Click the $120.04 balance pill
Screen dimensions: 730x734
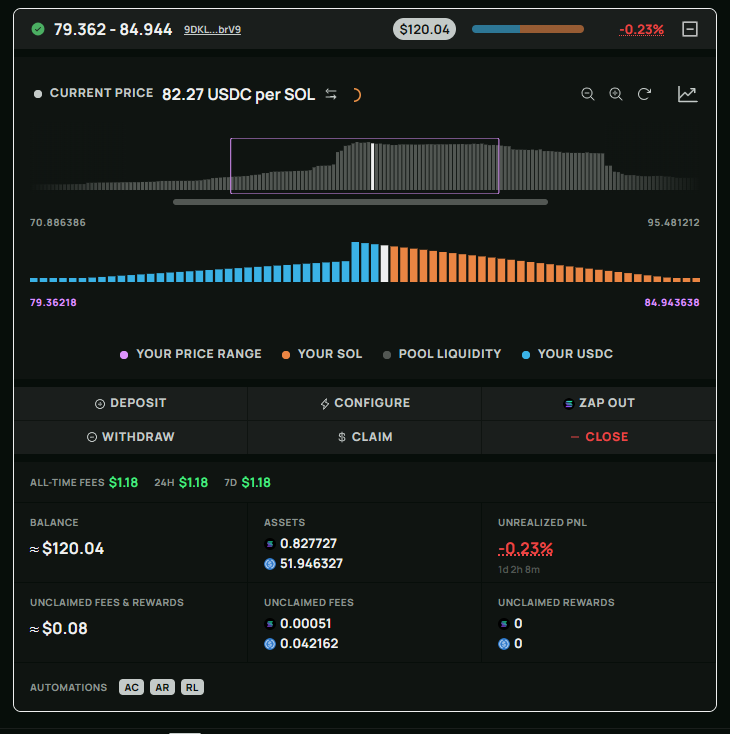point(424,29)
